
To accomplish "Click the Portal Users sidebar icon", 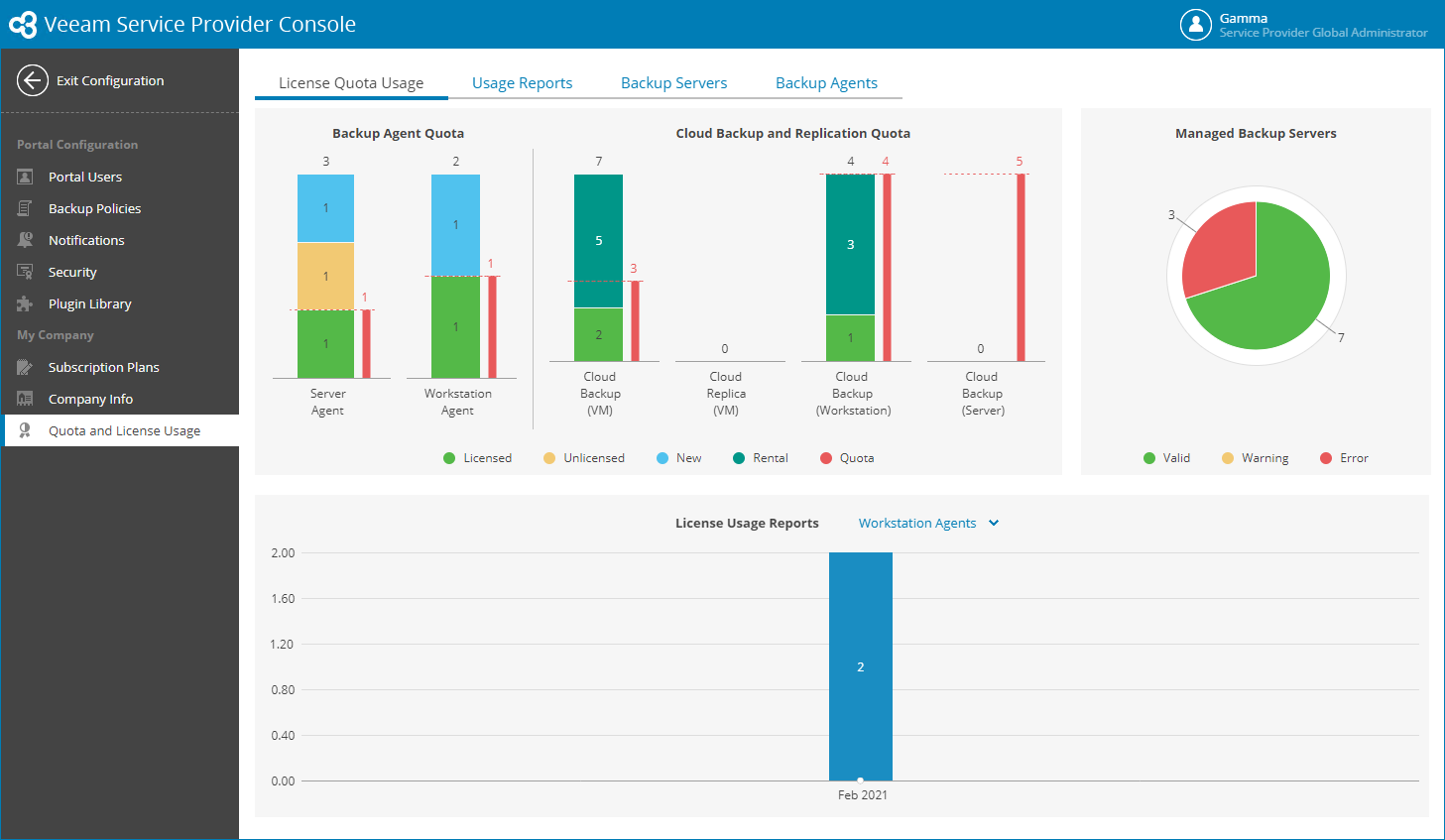I will (25, 177).
